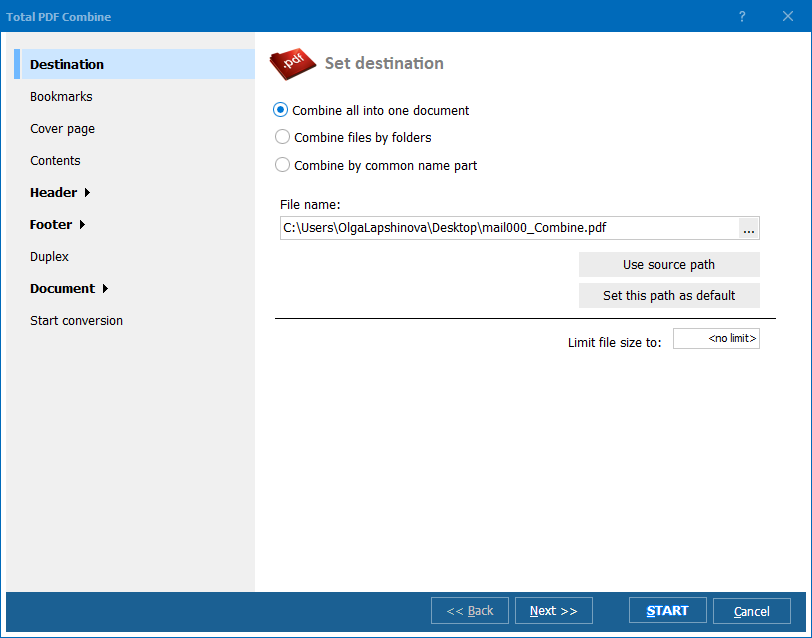Switch to Duplex settings

(x=49, y=257)
